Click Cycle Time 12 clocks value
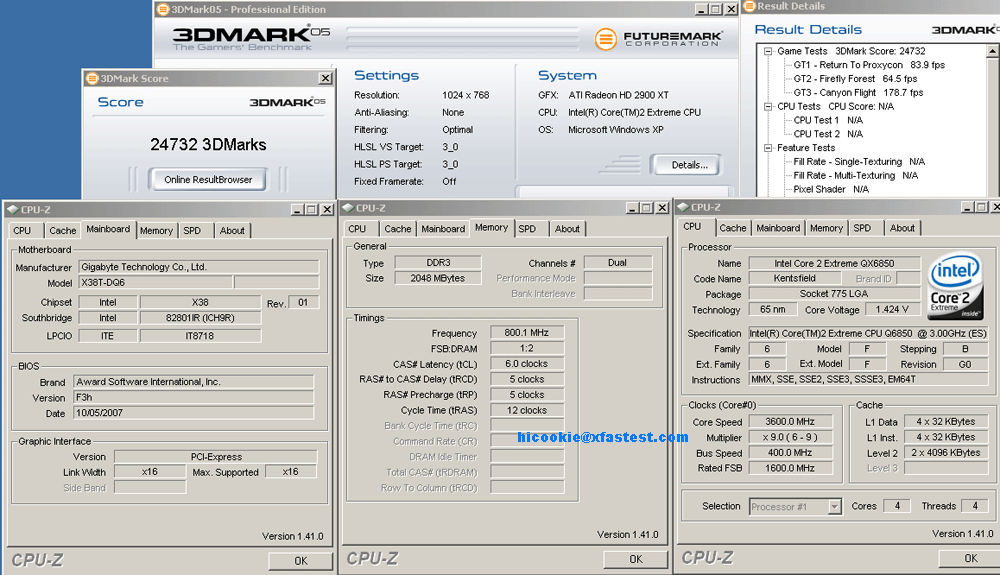 [x=527, y=411]
